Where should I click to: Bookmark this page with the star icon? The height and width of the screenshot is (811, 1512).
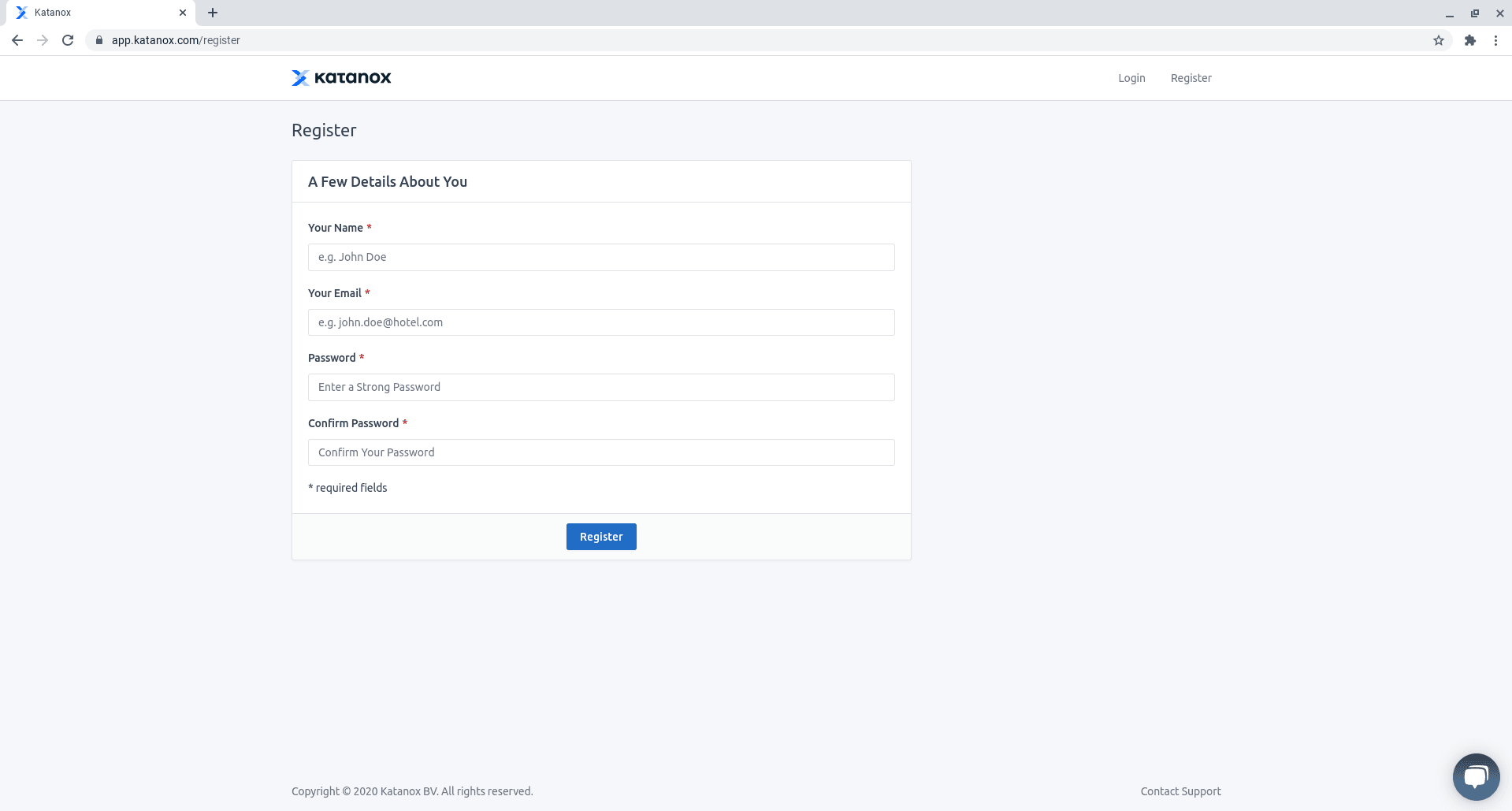1438,40
